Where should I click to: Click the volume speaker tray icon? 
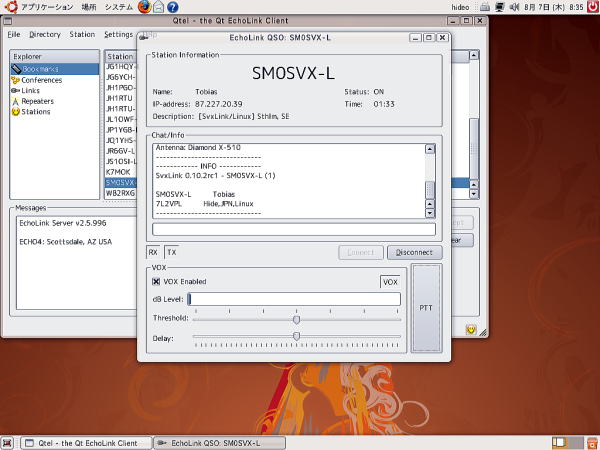point(515,7)
